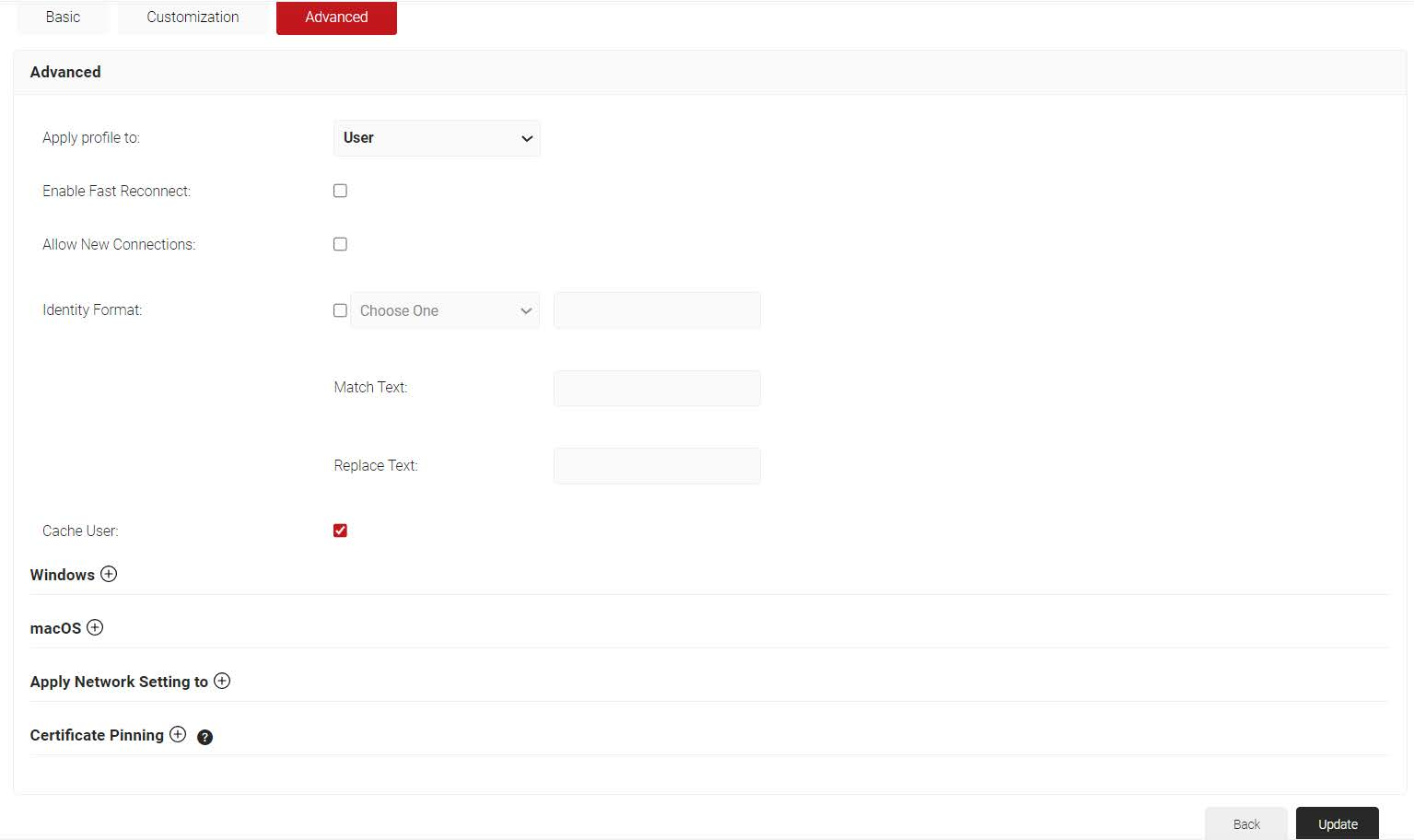Screen dimensions: 1414x840
Task: Focus the Replace Text input field
Action: [657, 466]
